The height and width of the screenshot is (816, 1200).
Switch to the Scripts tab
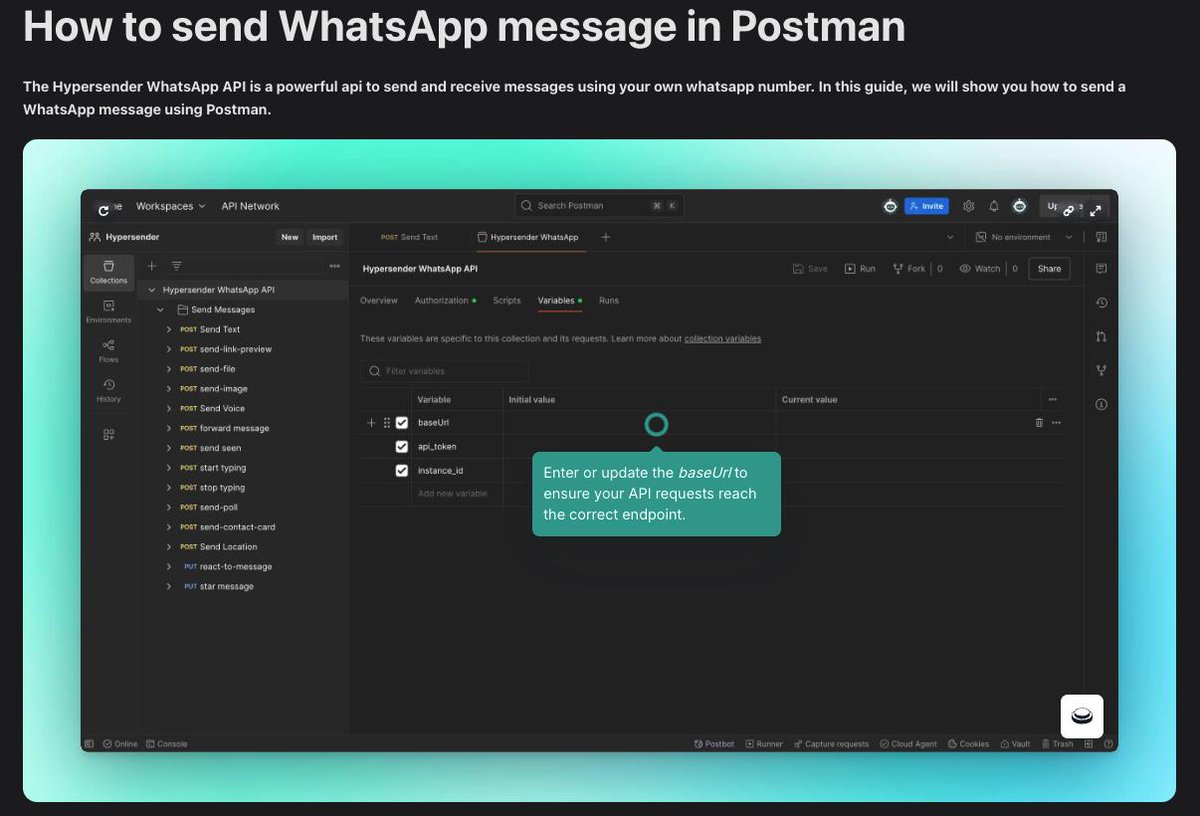click(507, 300)
